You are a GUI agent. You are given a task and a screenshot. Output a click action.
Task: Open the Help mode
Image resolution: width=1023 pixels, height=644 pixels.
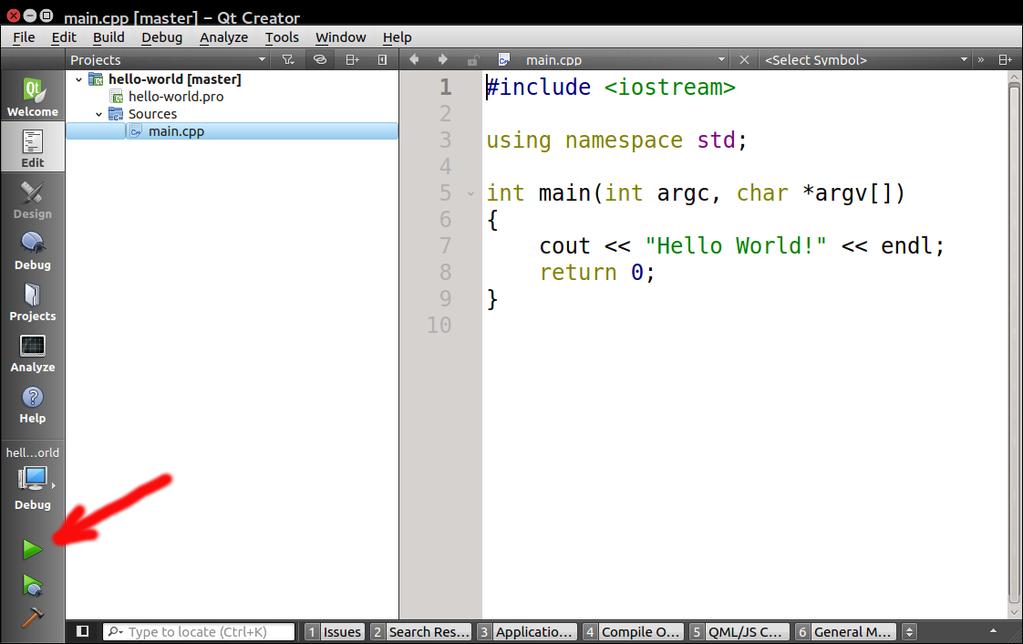point(32,405)
